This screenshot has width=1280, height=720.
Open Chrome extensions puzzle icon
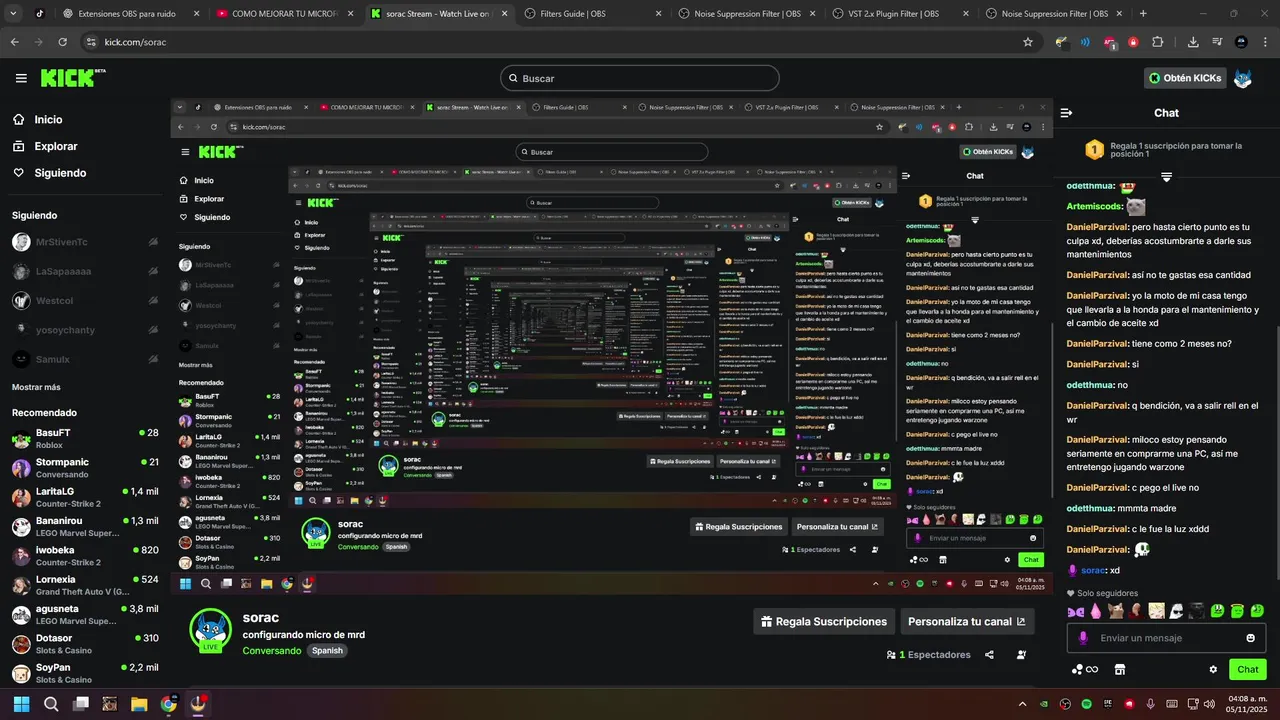(1158, 42)
